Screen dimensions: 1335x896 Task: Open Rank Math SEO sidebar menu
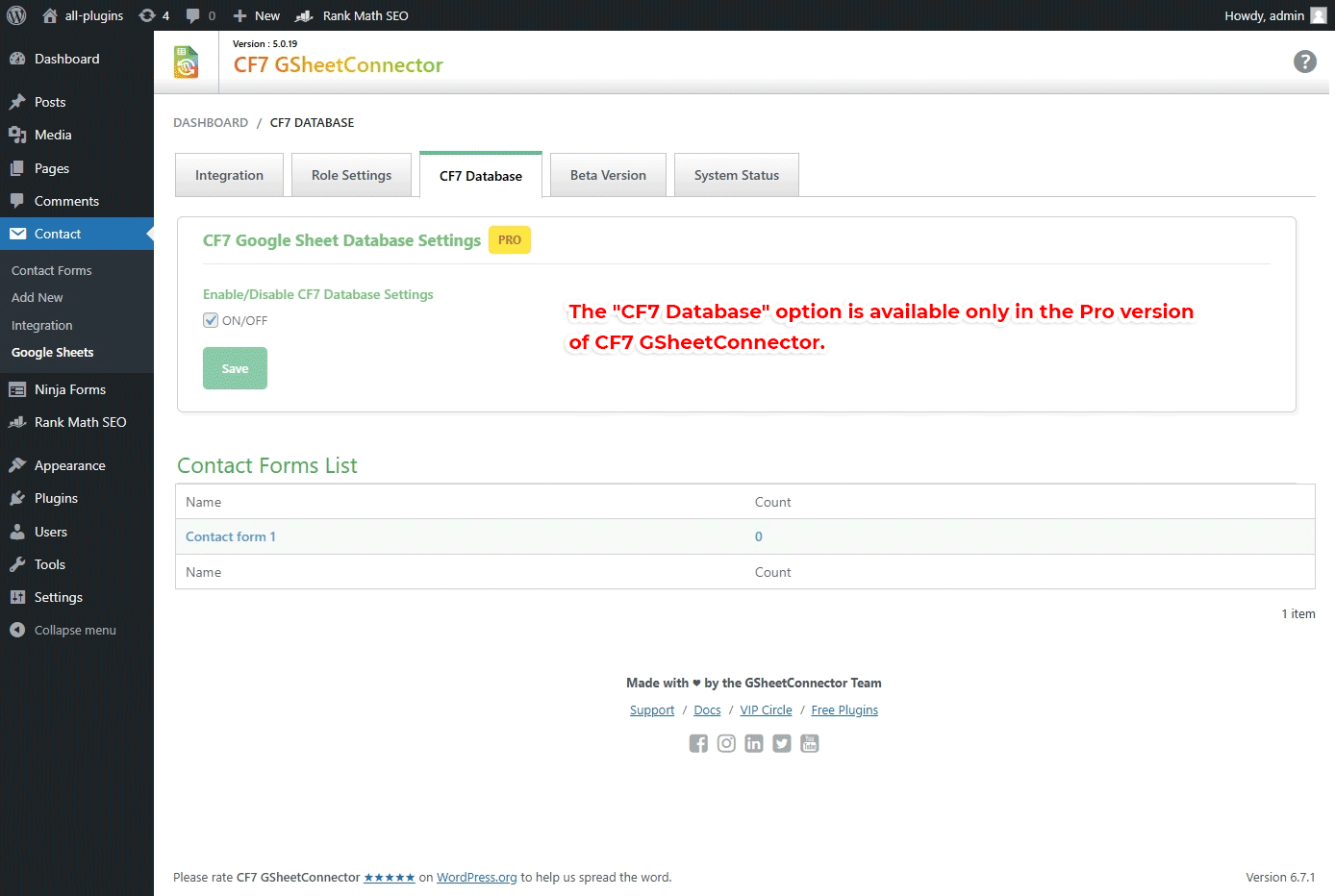(x=77, y=422)
